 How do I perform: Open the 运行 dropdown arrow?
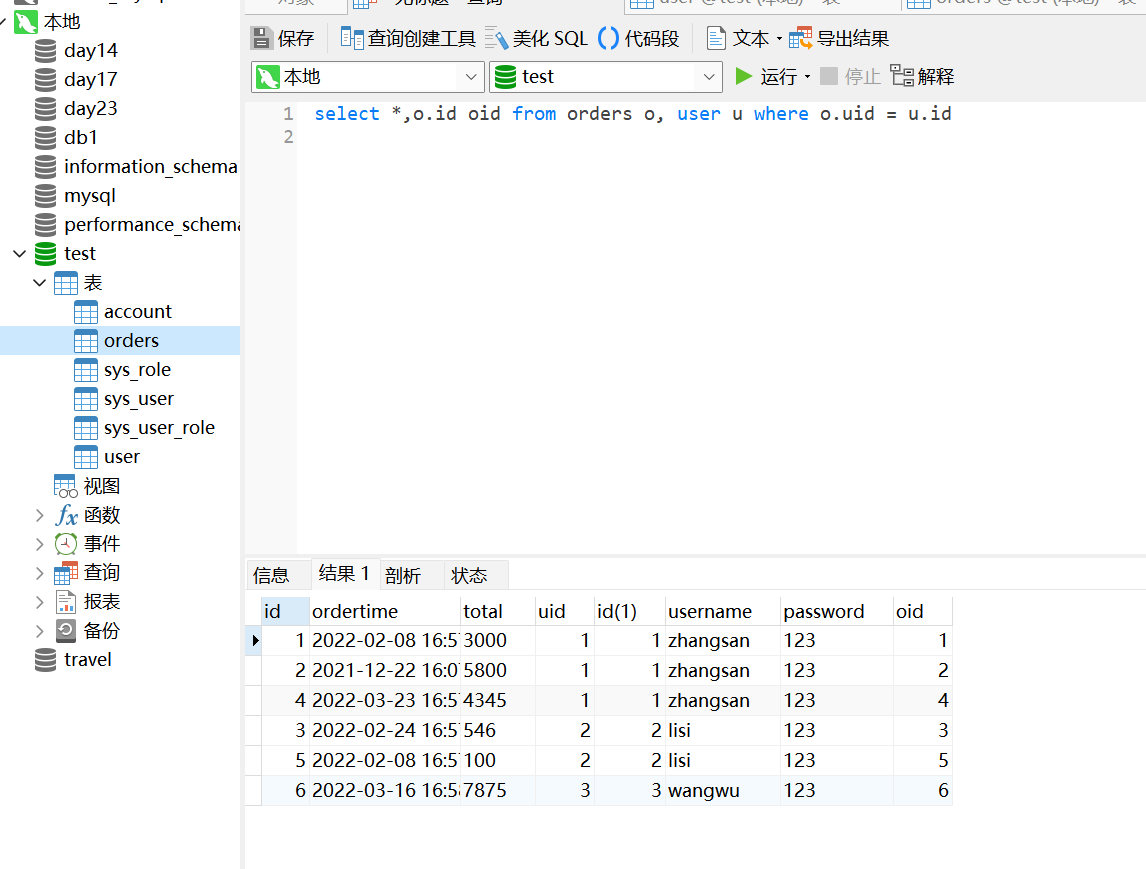[808, 77]
